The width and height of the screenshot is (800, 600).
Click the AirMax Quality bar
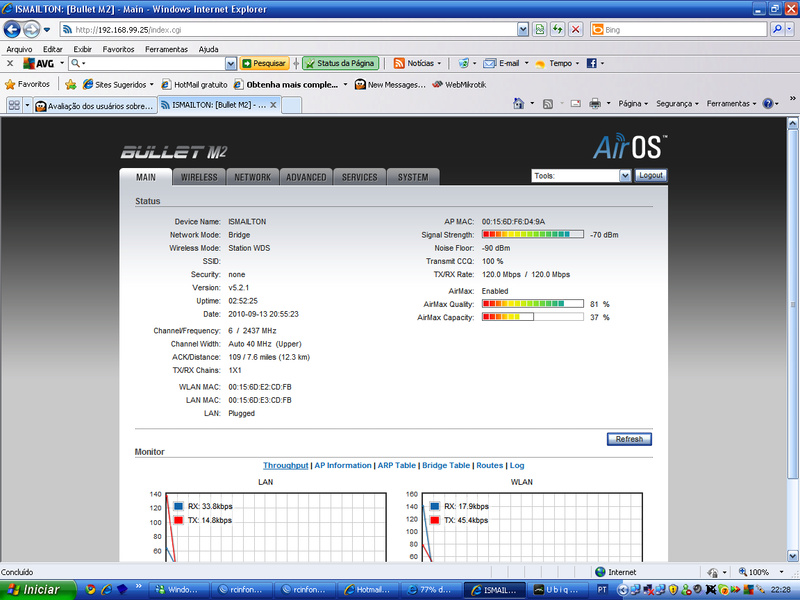click(x=533, y=304)
